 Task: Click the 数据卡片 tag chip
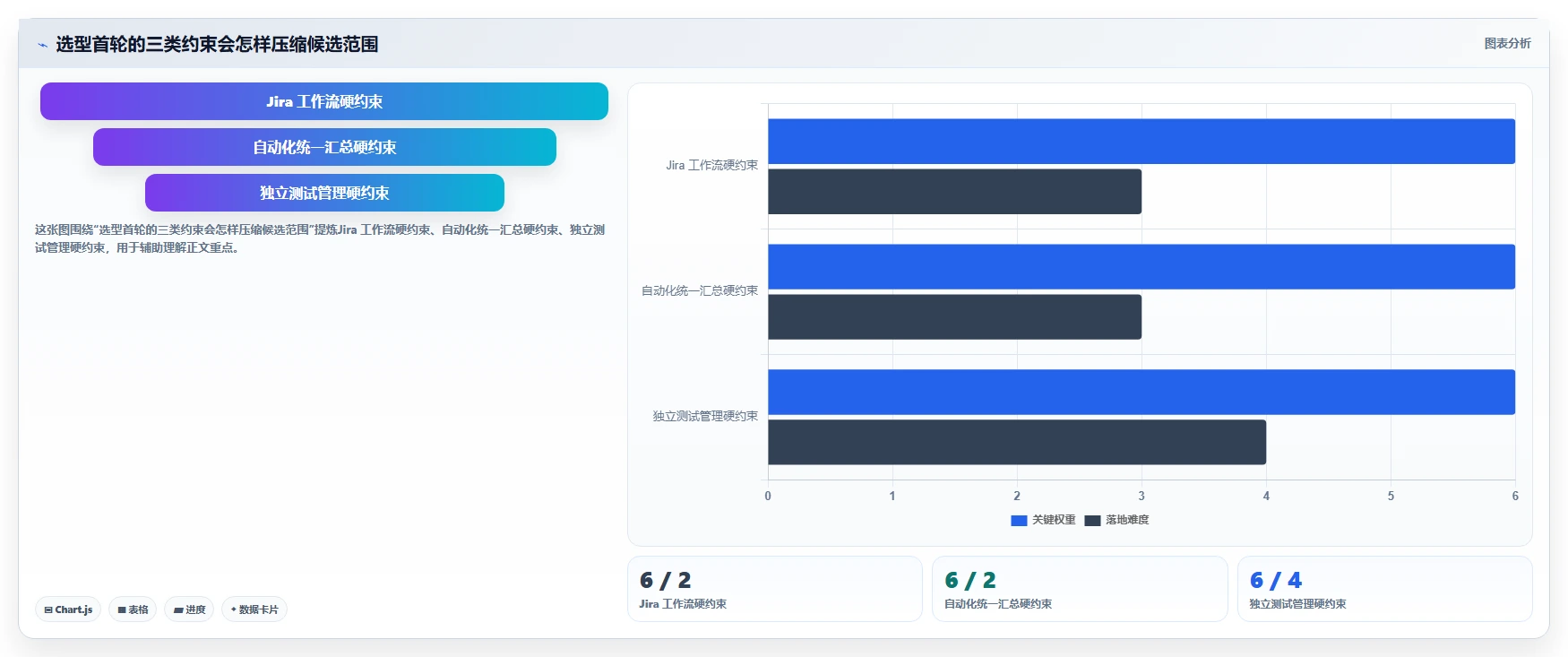tap(254, 609)
